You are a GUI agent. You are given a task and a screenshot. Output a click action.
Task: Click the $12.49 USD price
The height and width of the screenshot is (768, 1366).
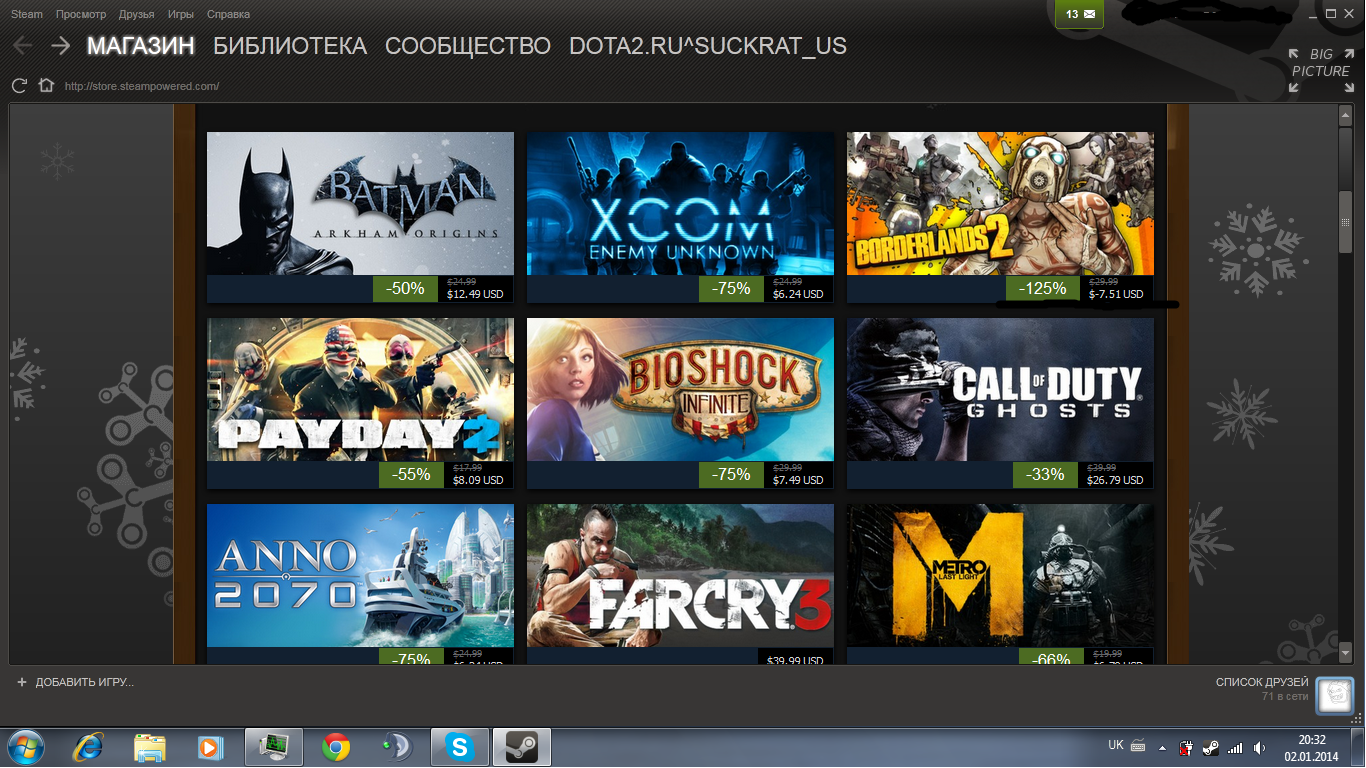pyautogui.click(x=477, y=294)
